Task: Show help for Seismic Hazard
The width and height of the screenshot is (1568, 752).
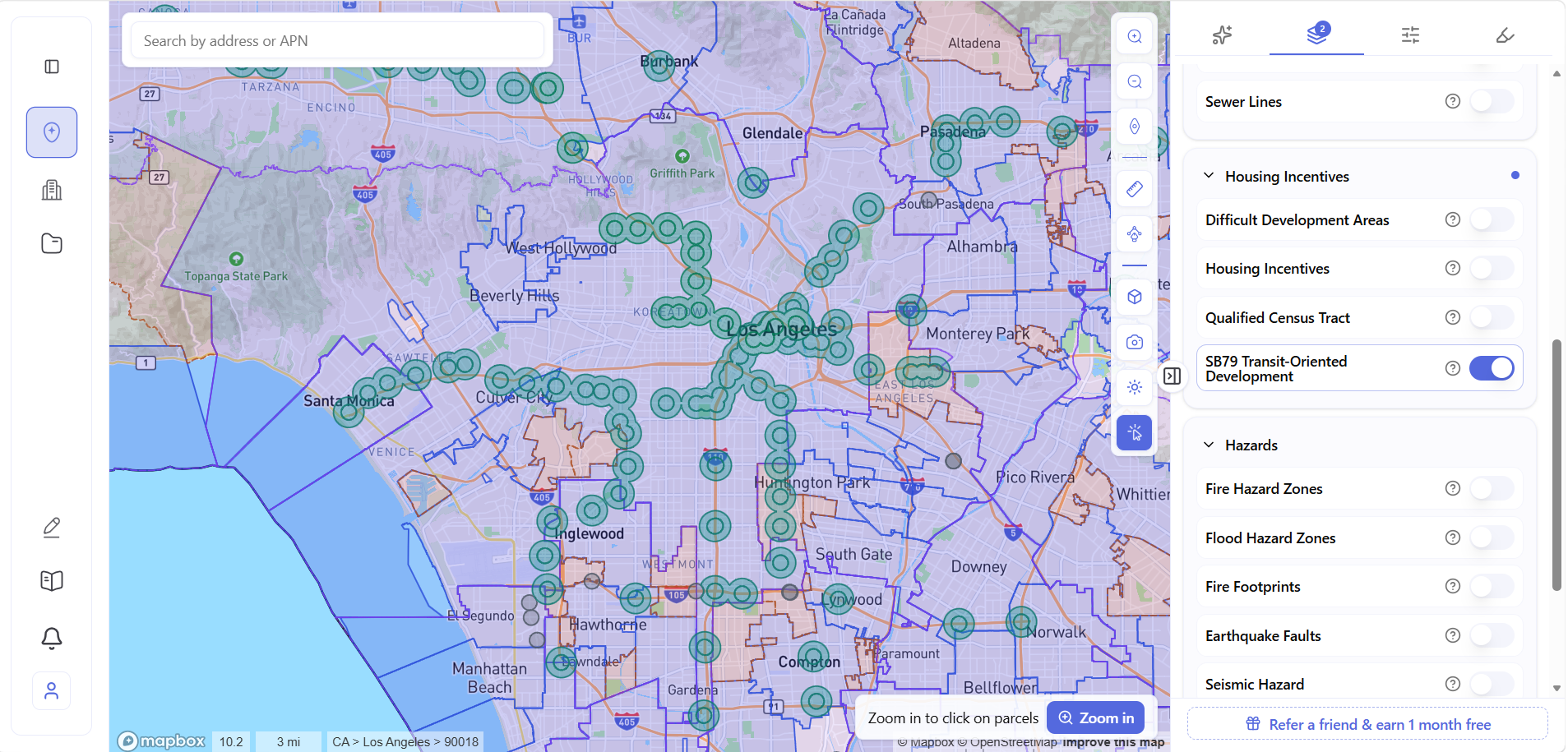Action: coord(1453,684)
